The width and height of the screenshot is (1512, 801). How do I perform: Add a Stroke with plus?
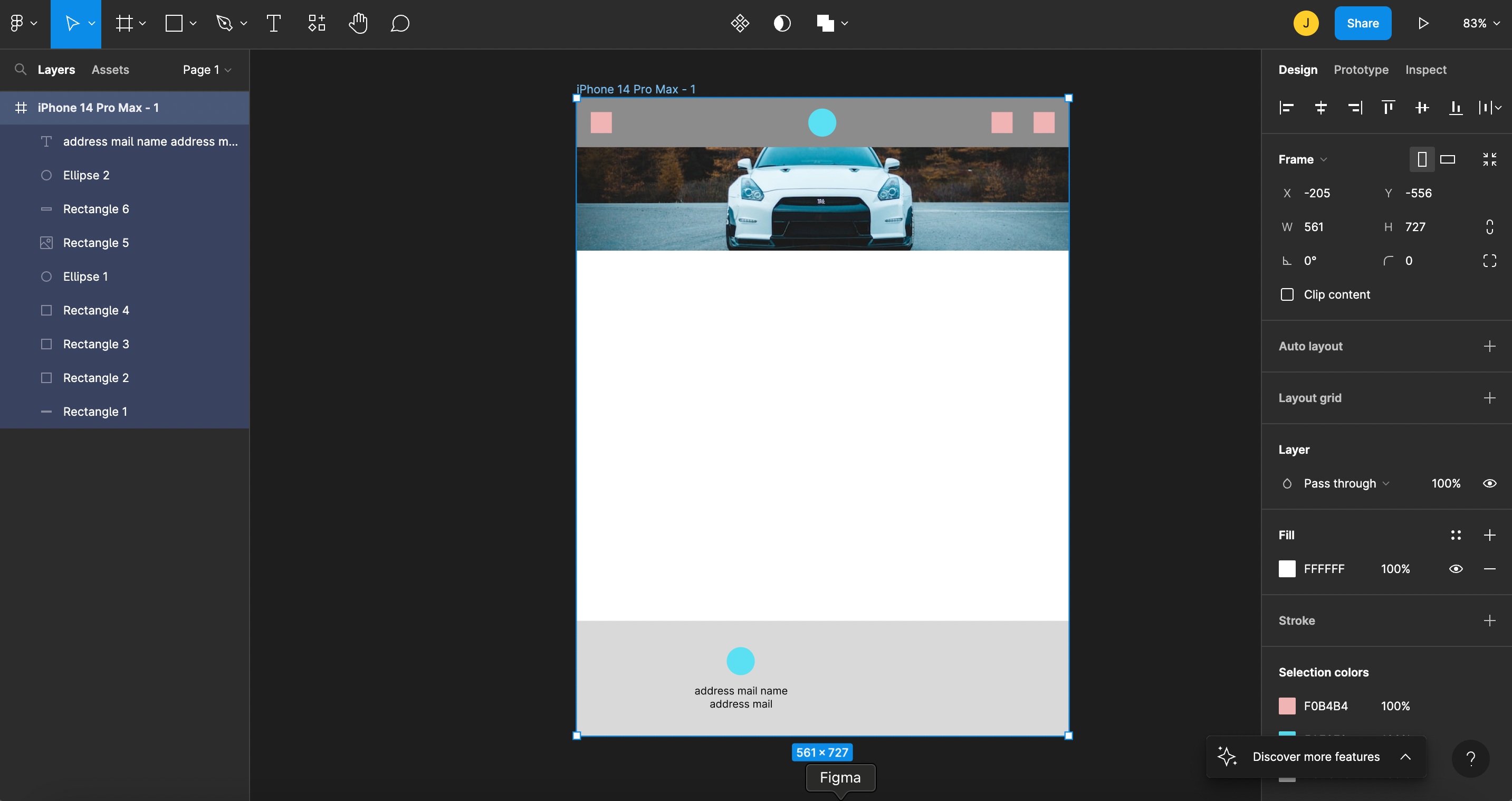[x=1490, y=620]
